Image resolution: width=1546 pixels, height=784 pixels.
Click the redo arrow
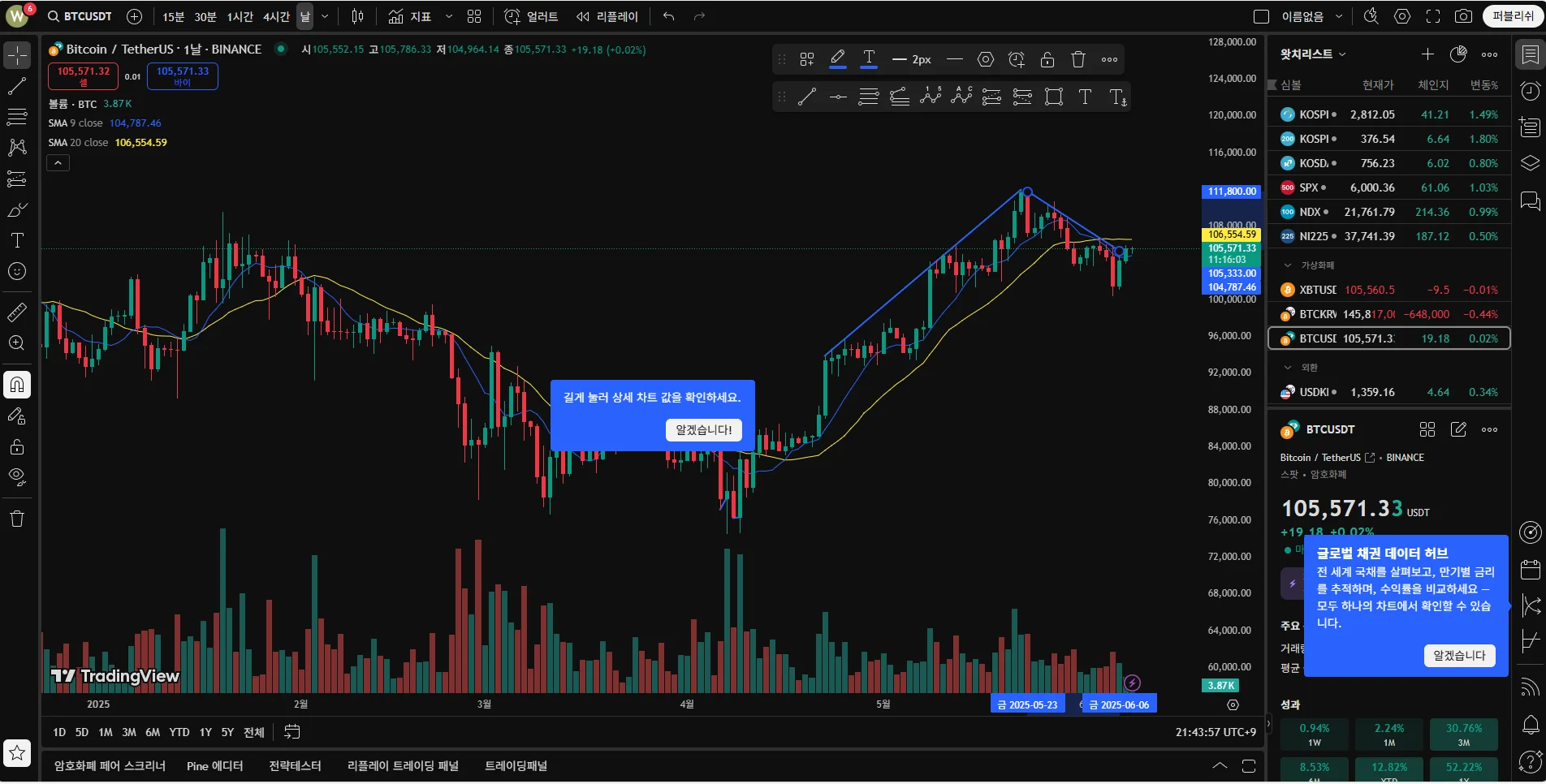coord(699,16)
